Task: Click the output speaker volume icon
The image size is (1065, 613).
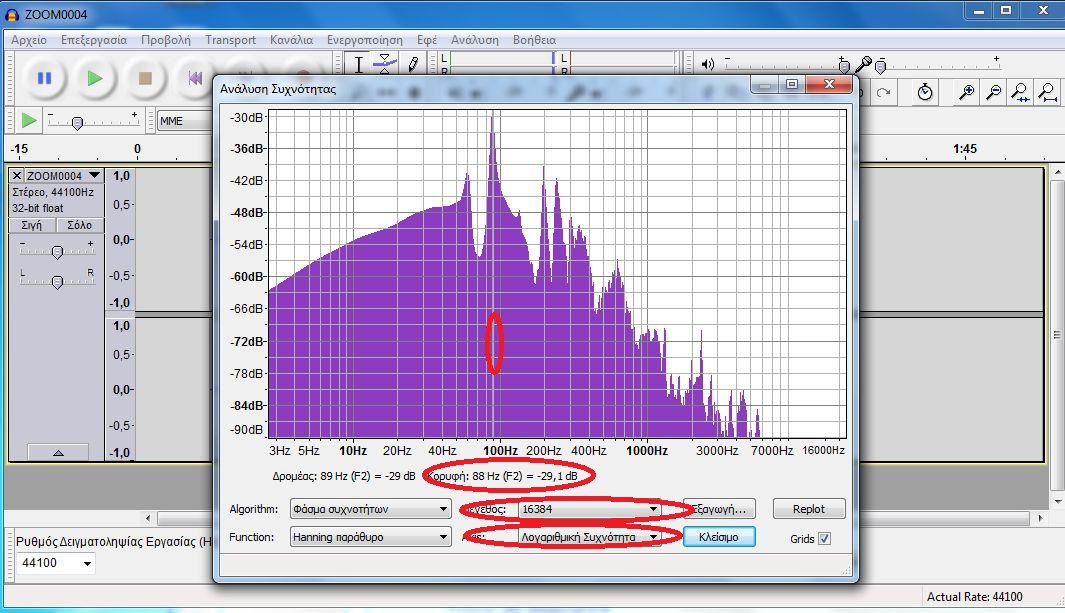Action: tap(708, 64)
